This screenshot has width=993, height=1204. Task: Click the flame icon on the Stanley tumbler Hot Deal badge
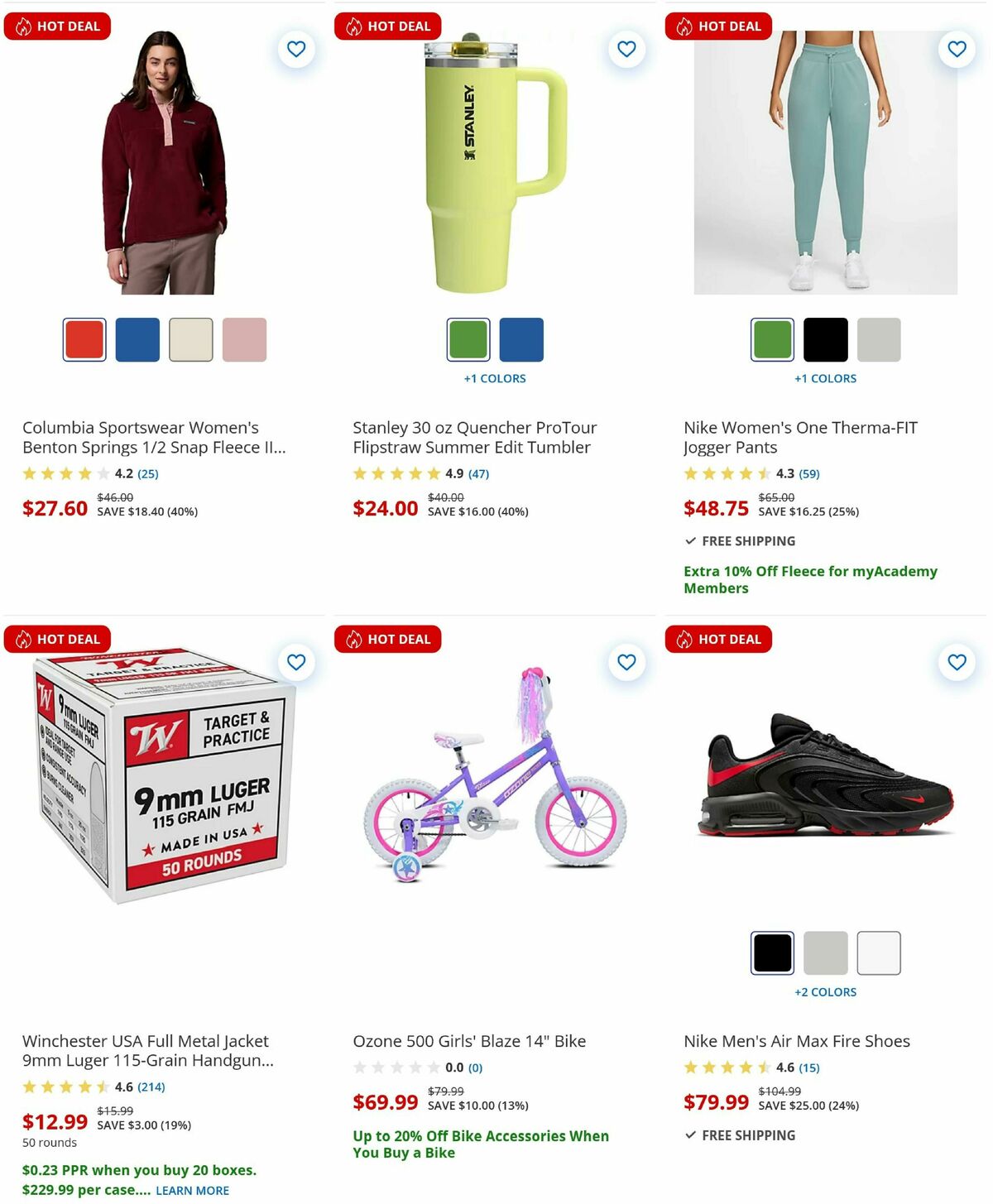(x=354, y=26)
